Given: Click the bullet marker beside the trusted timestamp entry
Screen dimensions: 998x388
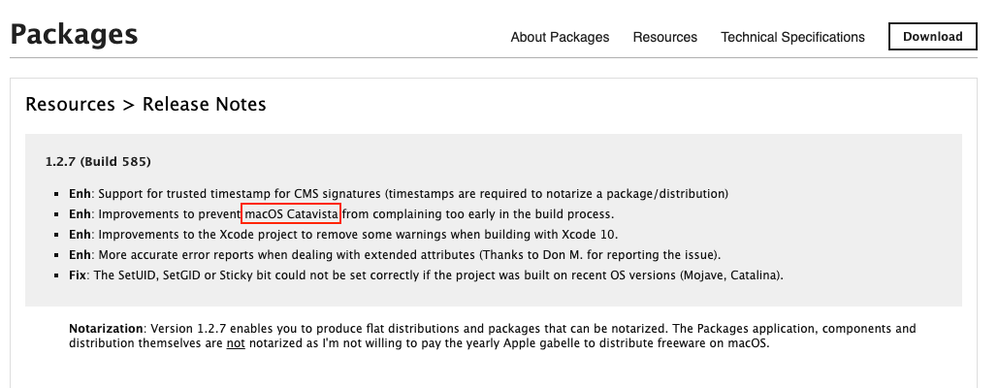Looking at the screenshot, I should pos(57,194).
